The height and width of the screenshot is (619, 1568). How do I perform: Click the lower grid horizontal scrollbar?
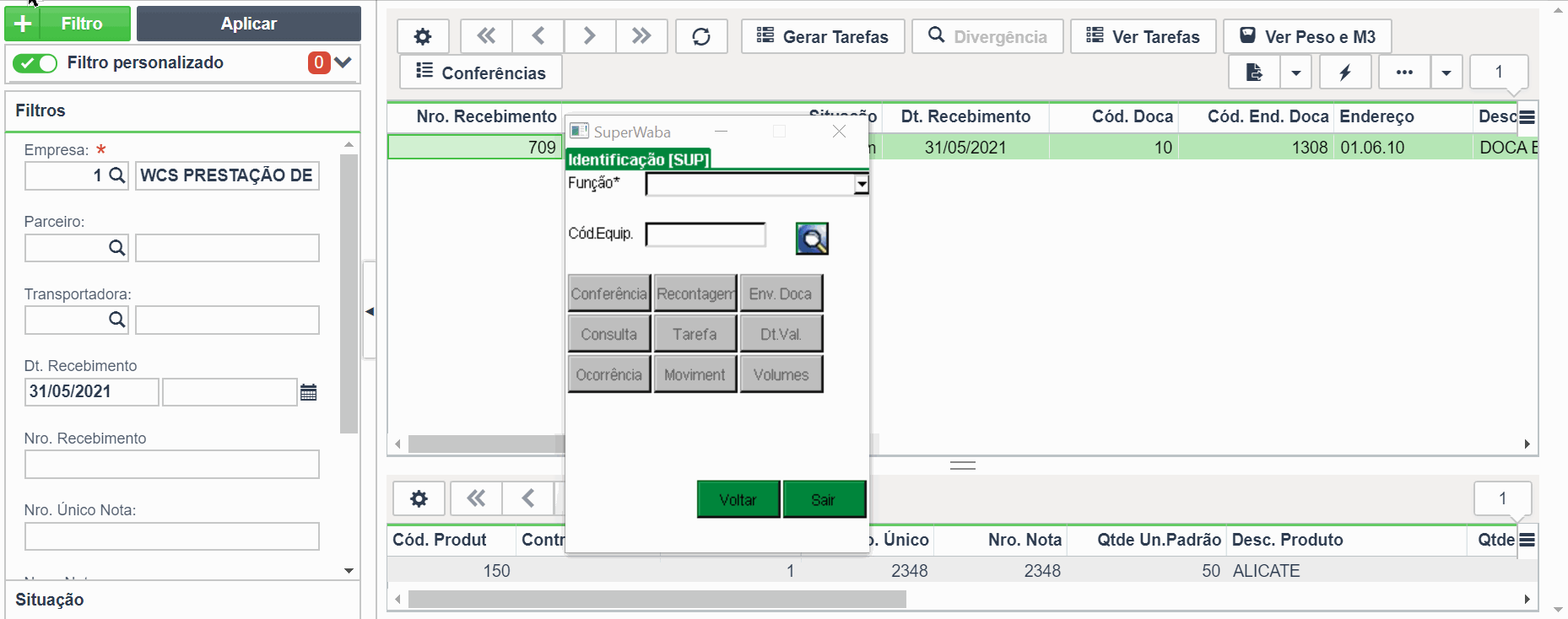657,599
